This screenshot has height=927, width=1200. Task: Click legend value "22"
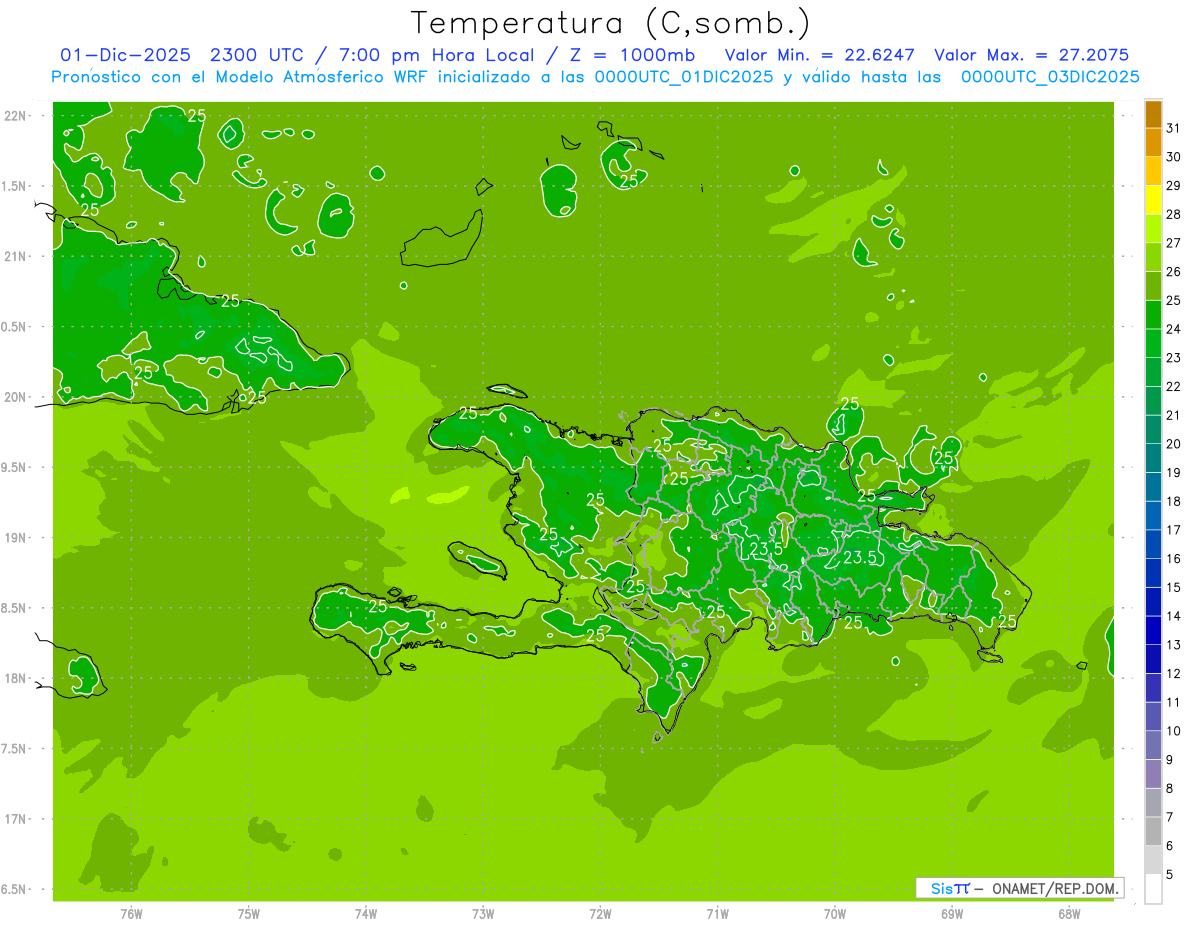click(x=1173, y=387)
